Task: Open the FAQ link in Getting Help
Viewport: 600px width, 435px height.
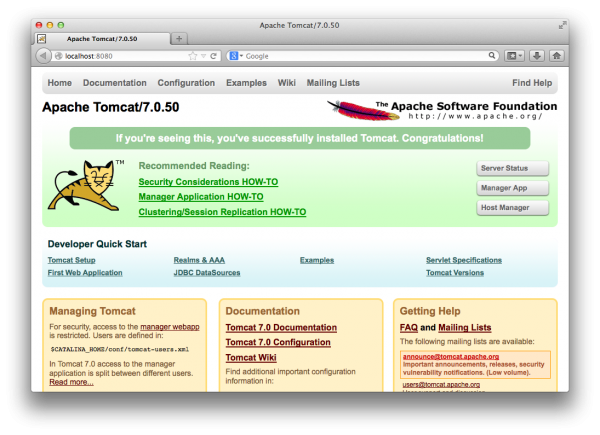Action: point(409,327)
